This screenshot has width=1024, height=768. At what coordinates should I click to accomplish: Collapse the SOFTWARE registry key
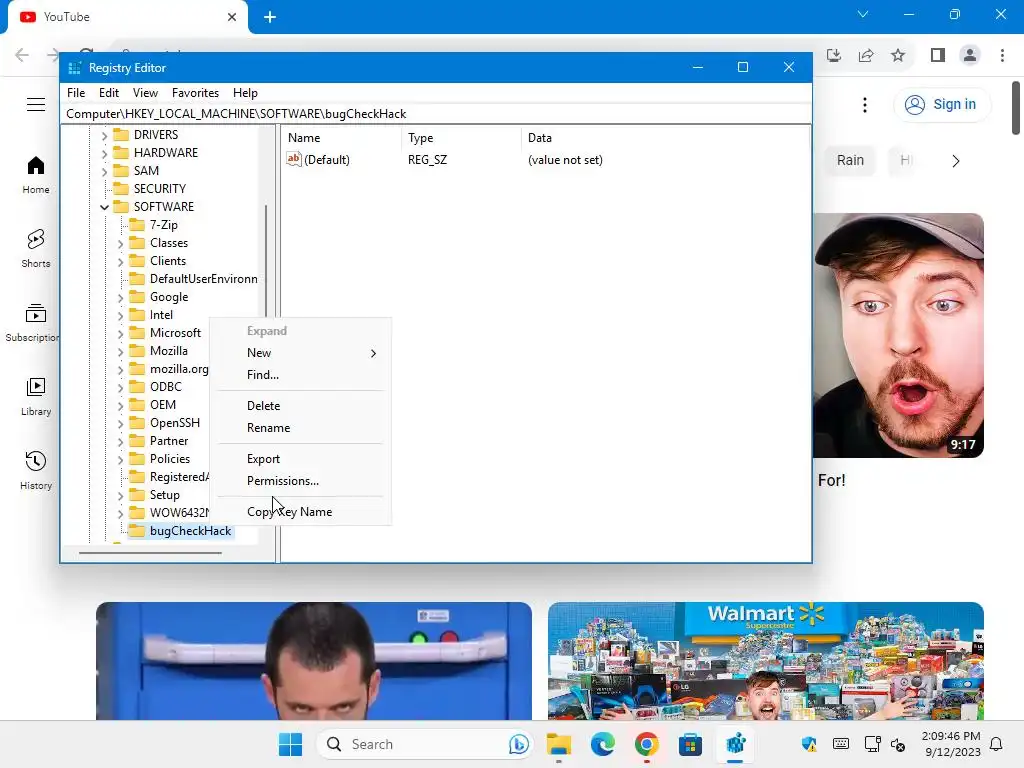point(104,207)
